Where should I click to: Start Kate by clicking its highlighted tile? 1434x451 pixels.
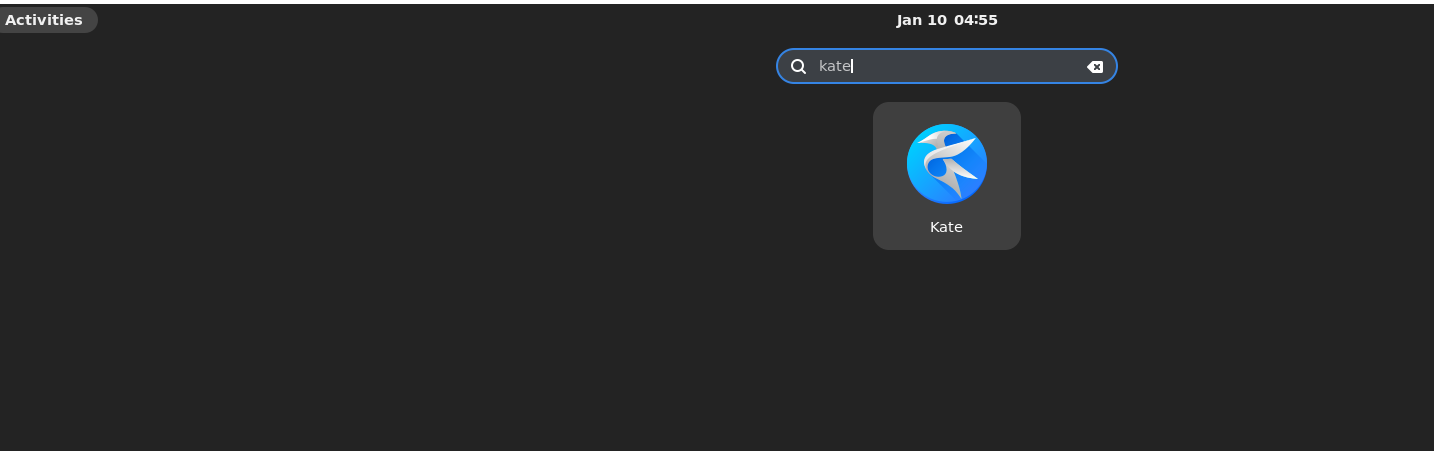pos(946,176)
